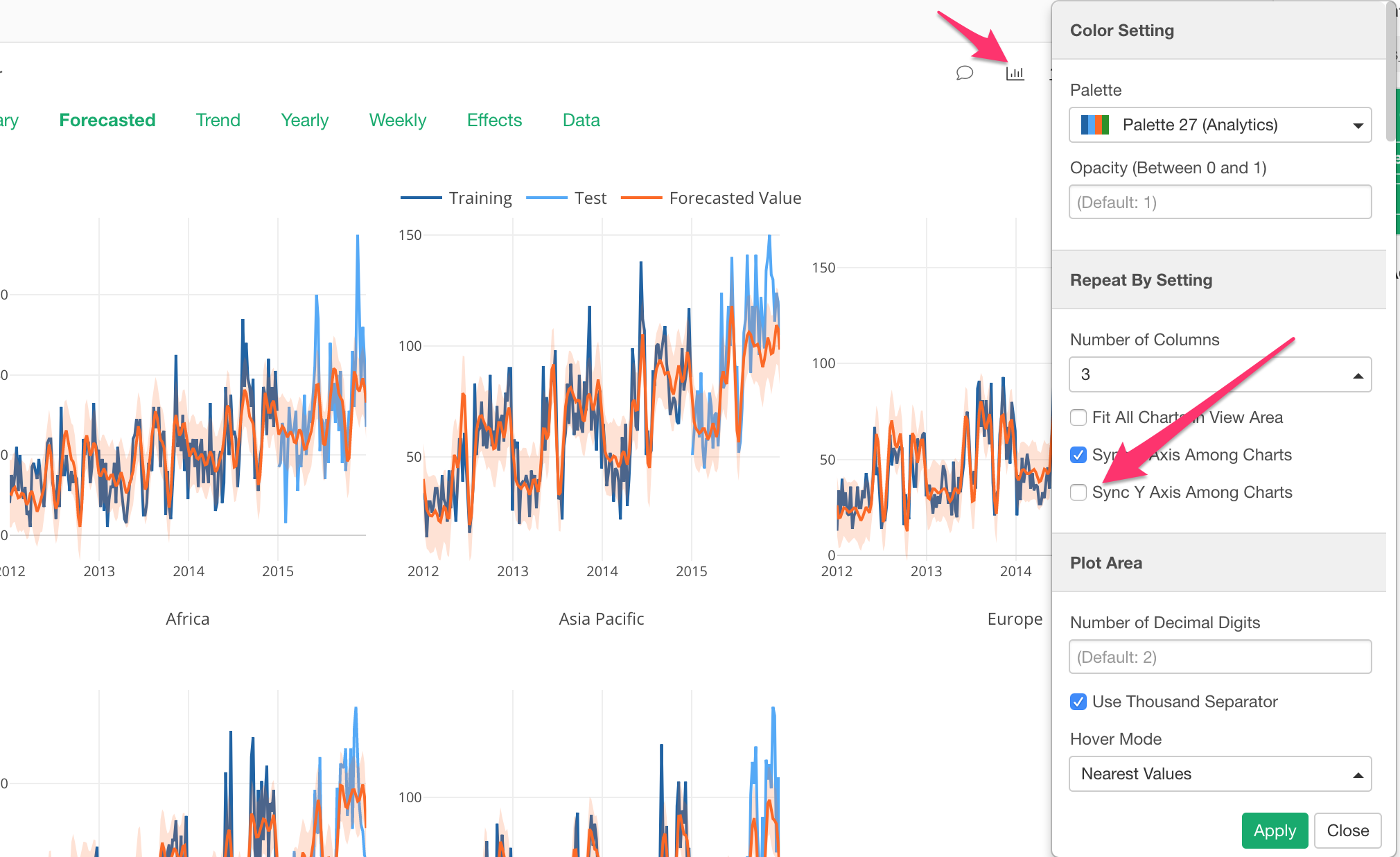Switch to the Trend tab
Viewport: 1400px width, 857px height.
tap(218, 120)
